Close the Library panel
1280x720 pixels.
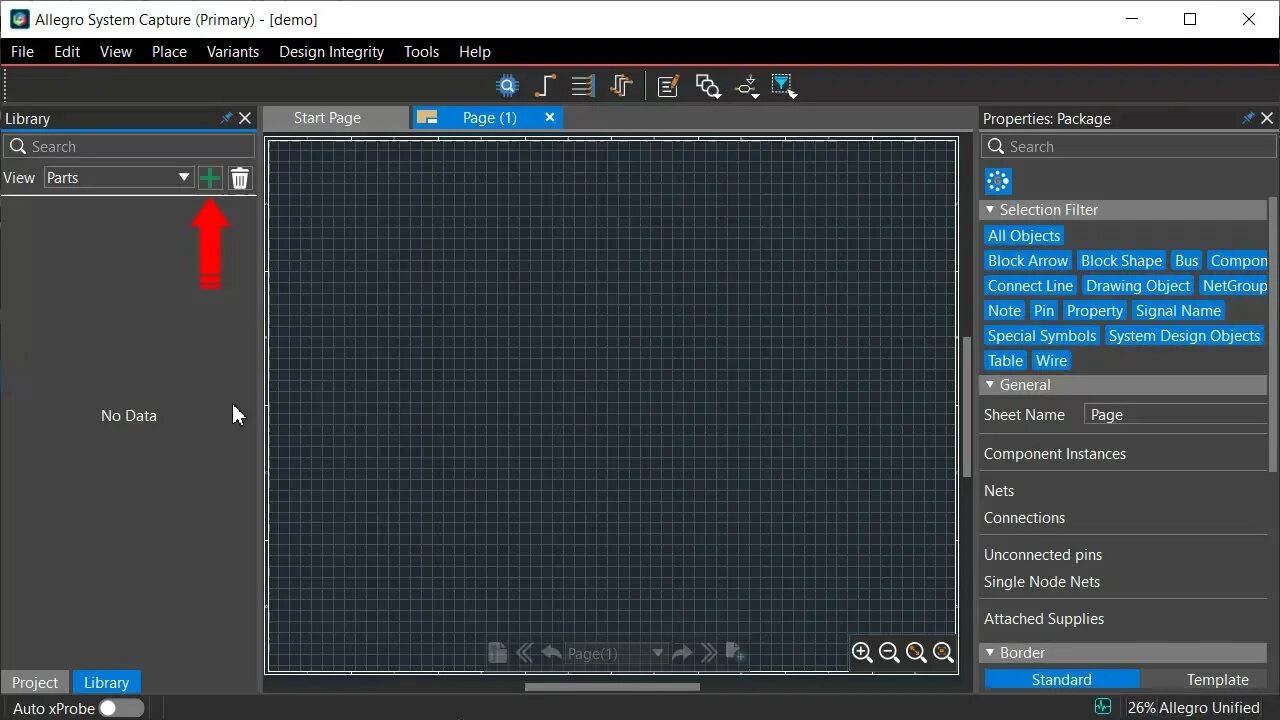point(245,118)
